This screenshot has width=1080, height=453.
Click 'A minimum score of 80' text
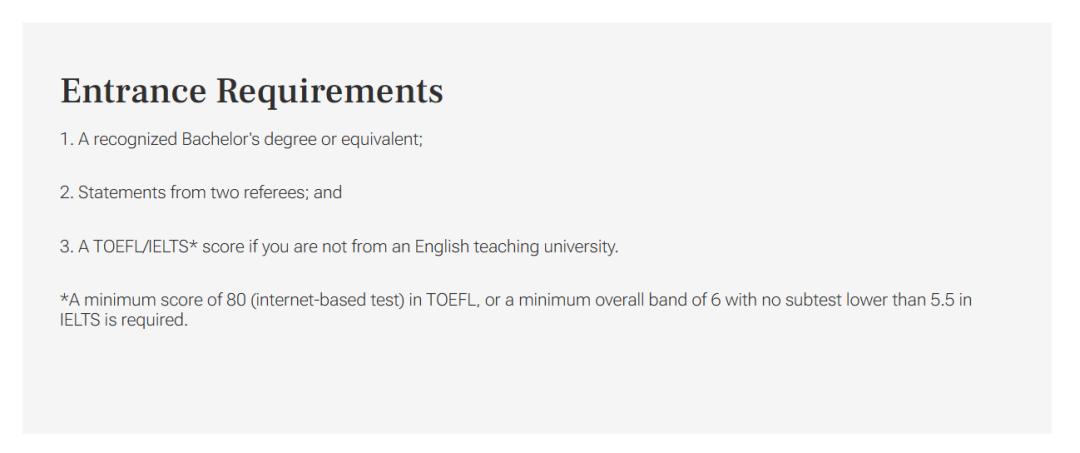[x=150, y=300]
